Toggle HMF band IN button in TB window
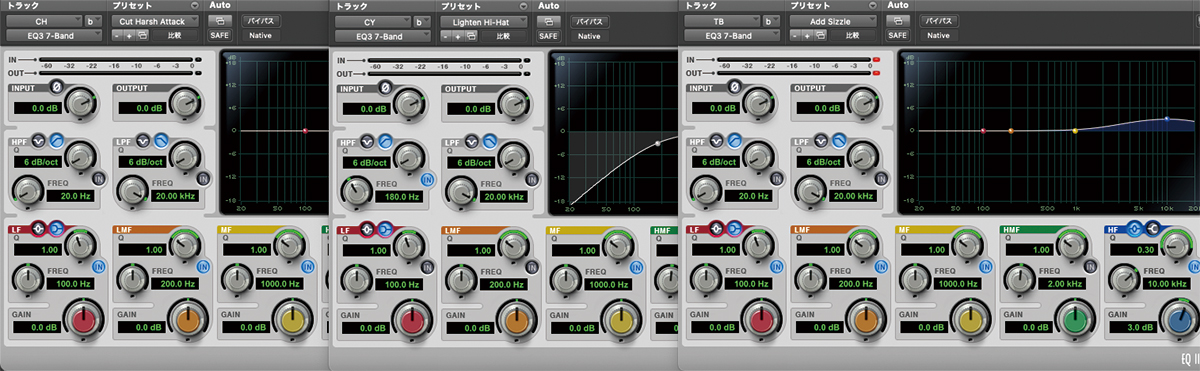 click(x=1091, y=267)
